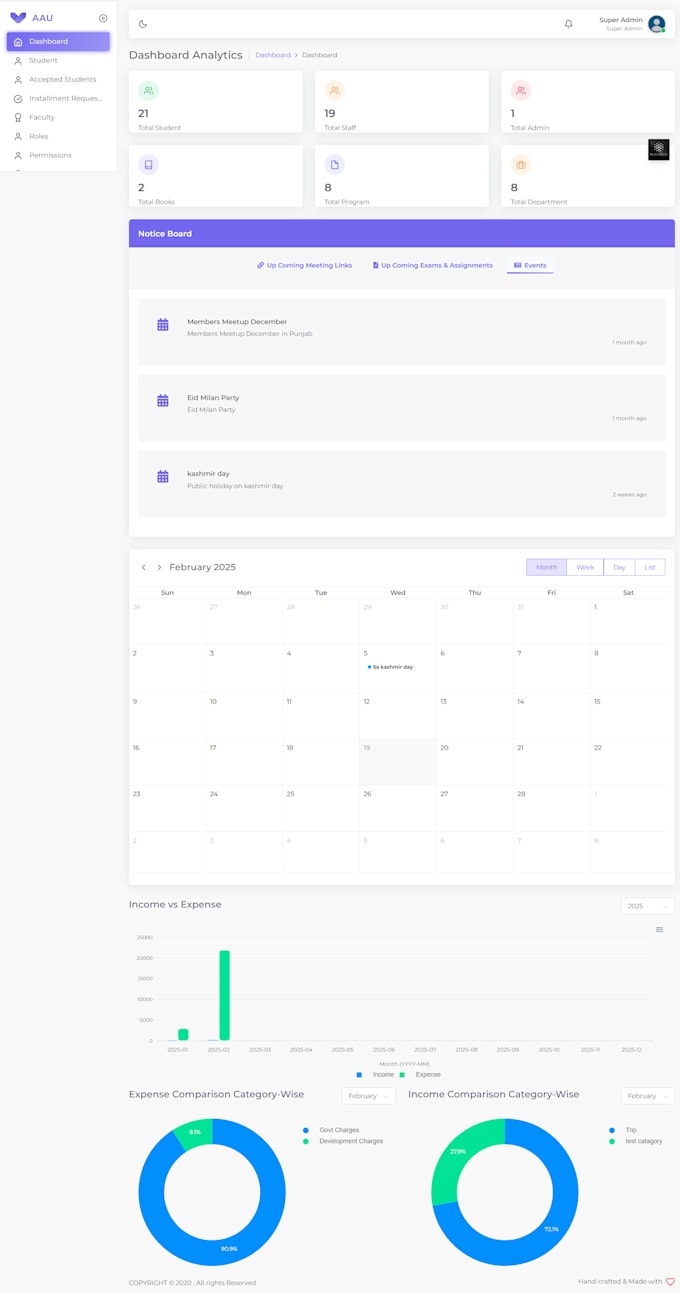Go to the previous month in the calendar
This screenshot has height=1293, width=680.
coord(143,567)
